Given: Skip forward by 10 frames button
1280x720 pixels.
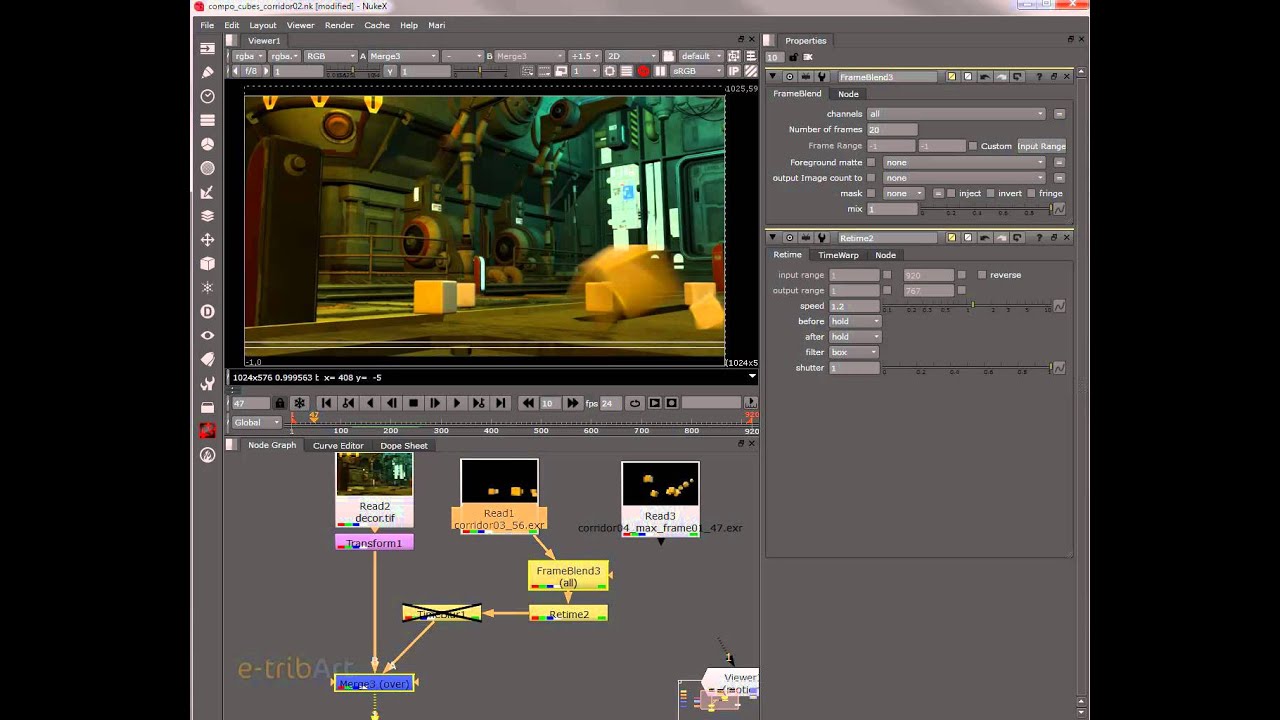Looking at the screenshot, I should [572, 403].
